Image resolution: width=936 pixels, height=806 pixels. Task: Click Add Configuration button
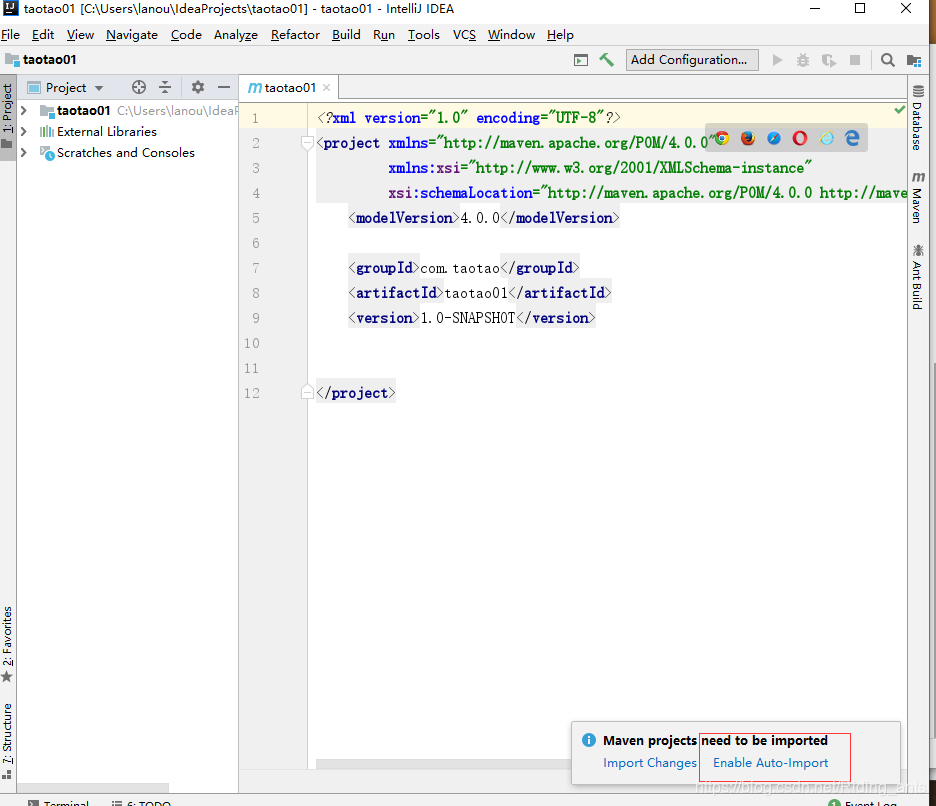692,60
